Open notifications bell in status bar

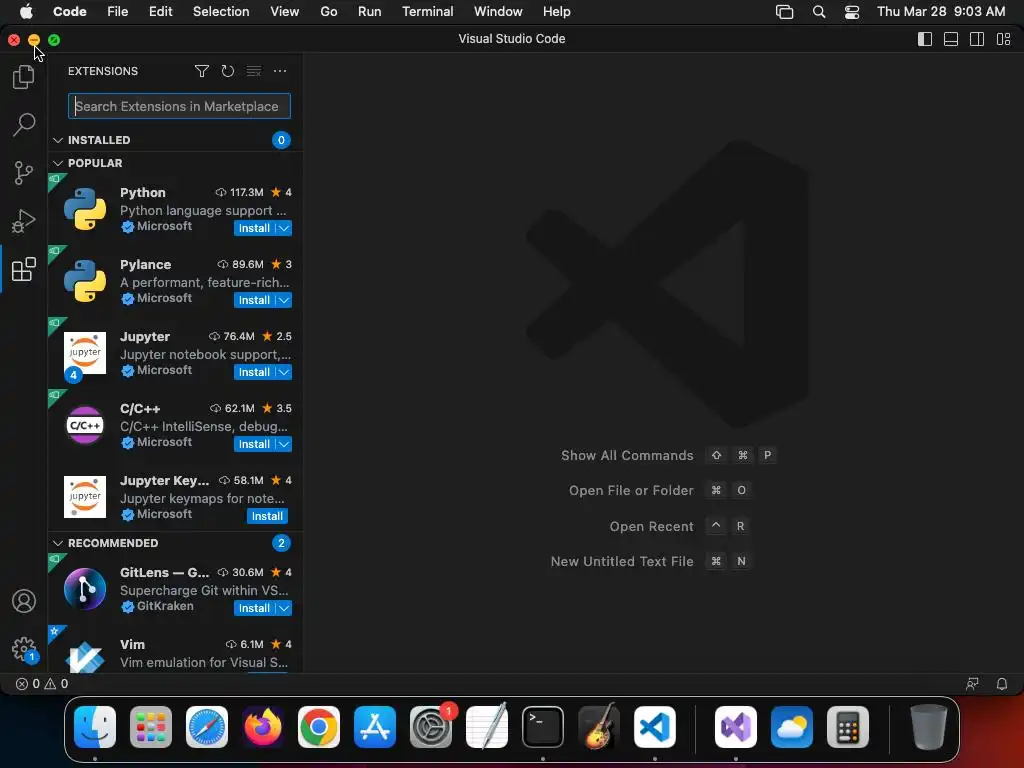1002,684
